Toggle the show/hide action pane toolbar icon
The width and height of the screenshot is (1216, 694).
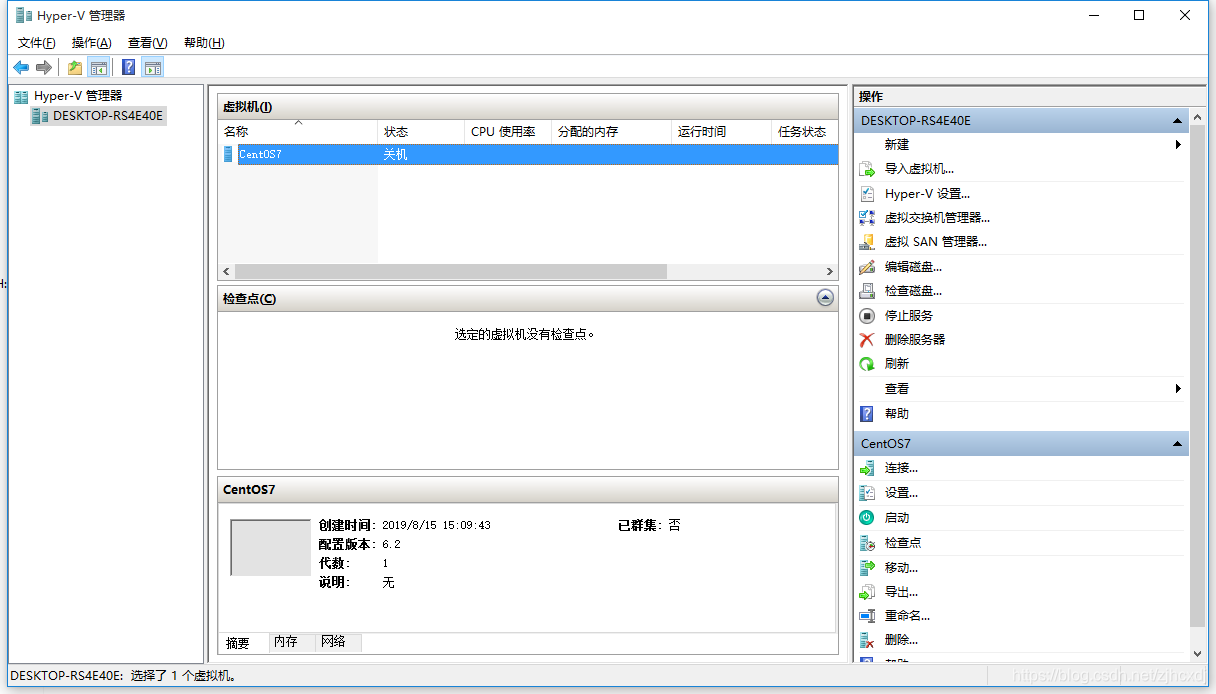tap(152, 67)
